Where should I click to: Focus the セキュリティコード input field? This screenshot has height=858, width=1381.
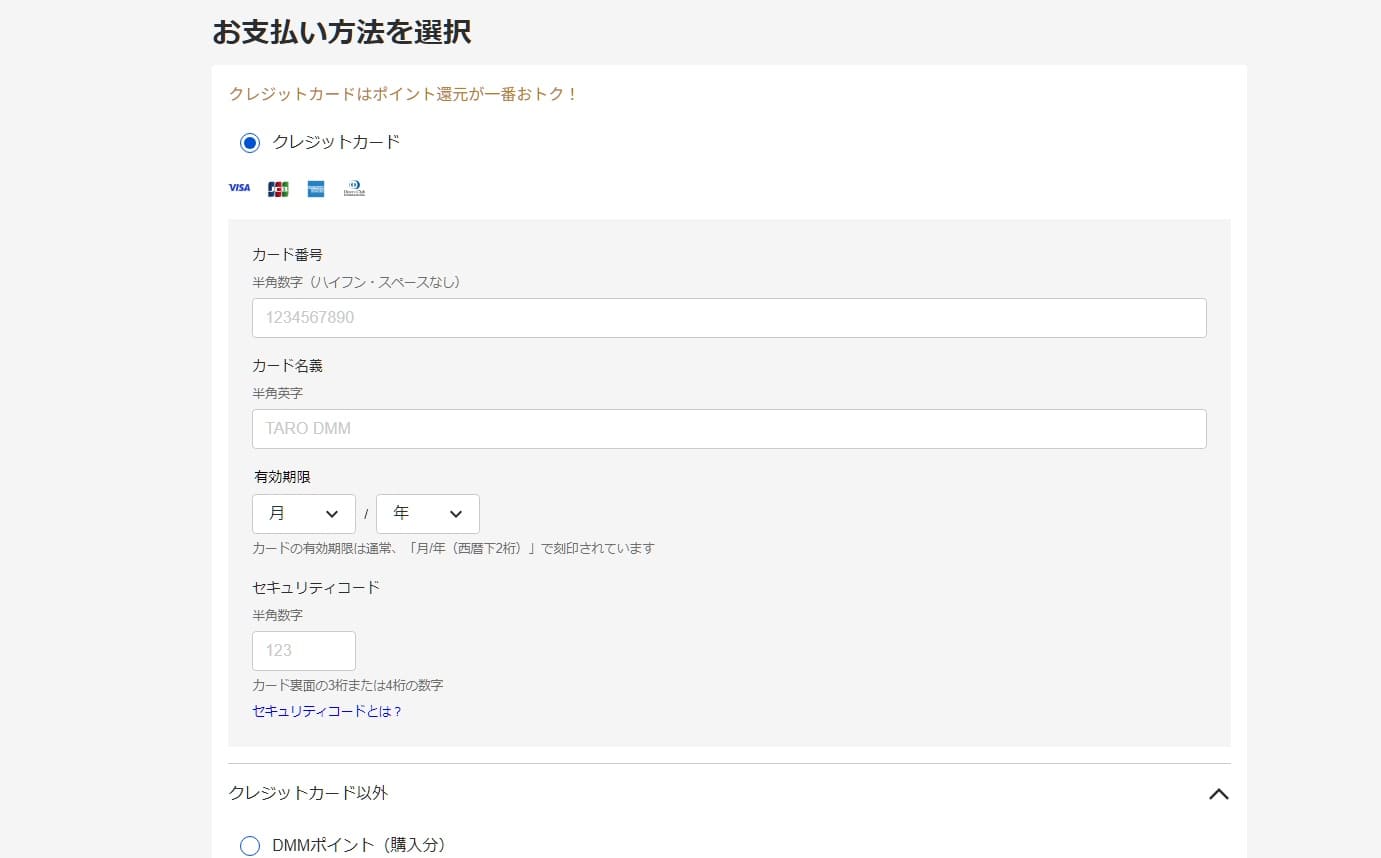point(304,651)
